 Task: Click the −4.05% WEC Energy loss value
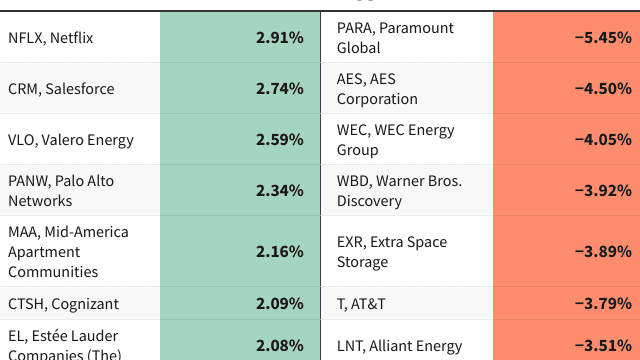pos(603,140)
